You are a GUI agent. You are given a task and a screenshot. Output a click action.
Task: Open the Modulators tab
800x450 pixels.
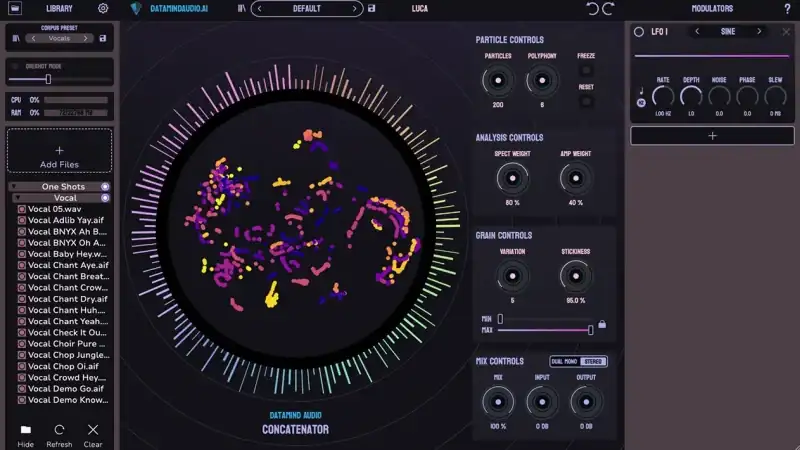point(712,8)
